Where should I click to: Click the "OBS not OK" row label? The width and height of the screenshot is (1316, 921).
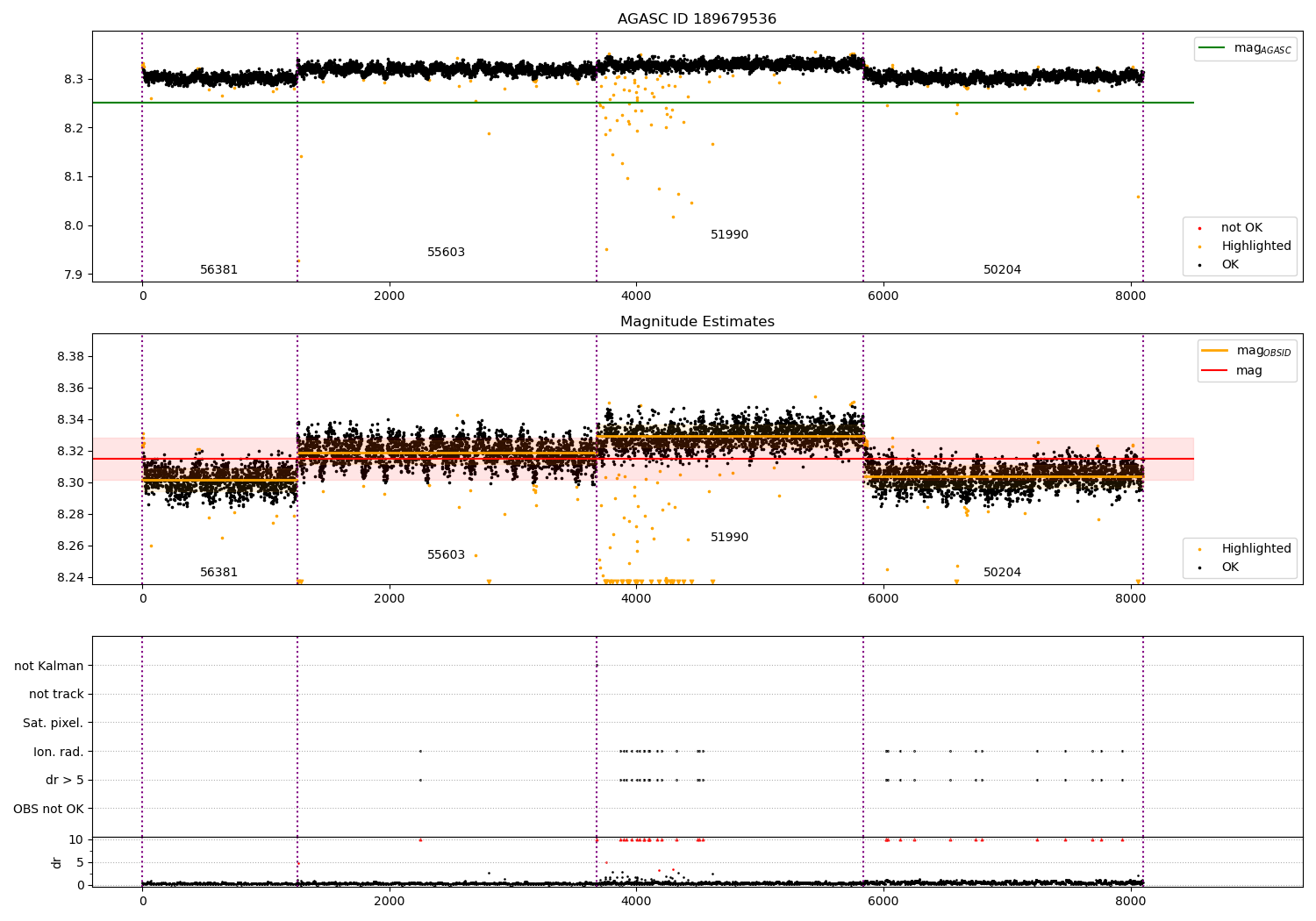pos(48,809)
